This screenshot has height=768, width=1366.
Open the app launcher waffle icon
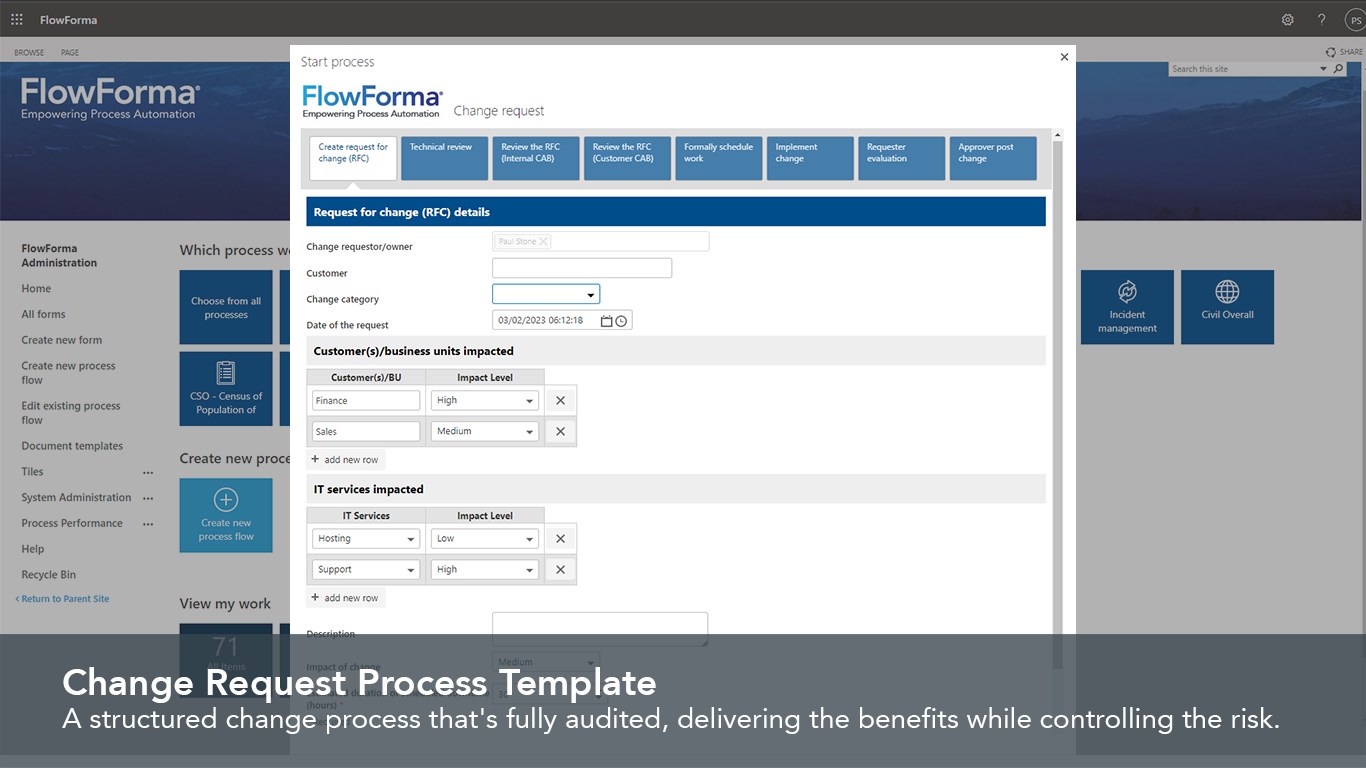(16, 19)
